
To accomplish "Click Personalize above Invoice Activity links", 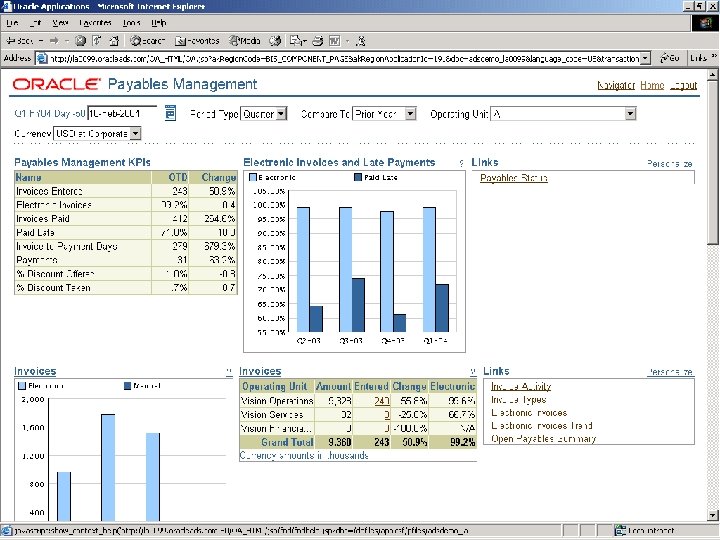I will coord(670,372).
